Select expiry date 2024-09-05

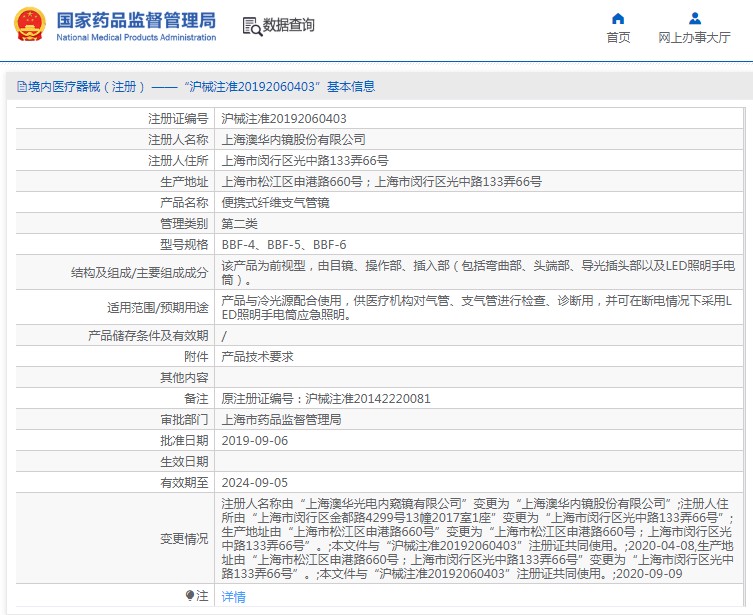tap(255, 483)
